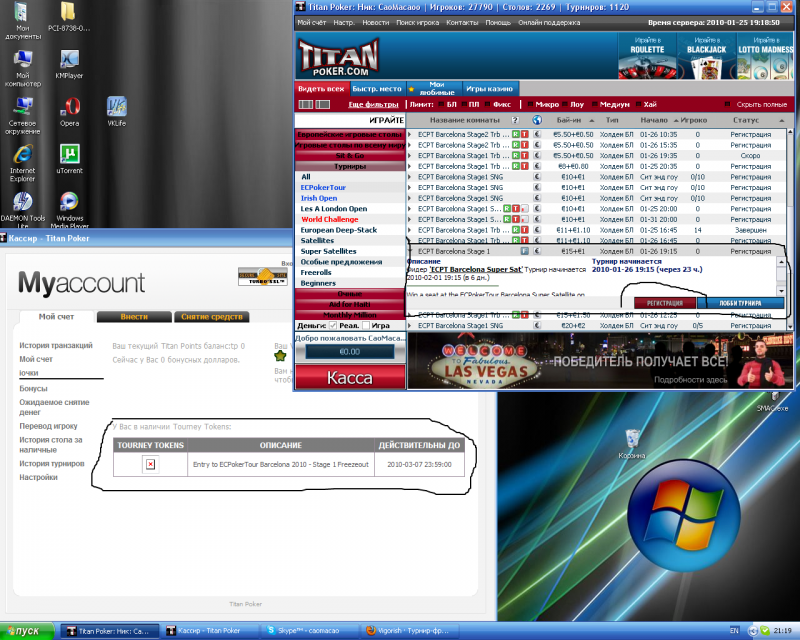This screenshot has height=640, width=800.
Task: Expand the tournament row starting 01-26 10:35
Action: pyautogui.click(x=410, y=135)
